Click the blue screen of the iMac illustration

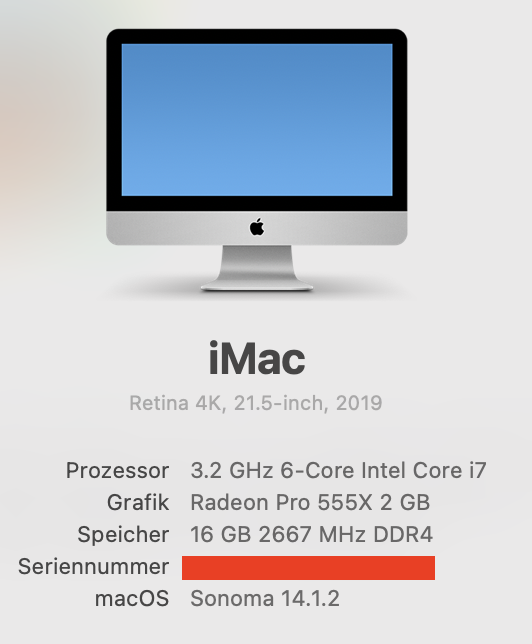(257, 120)
